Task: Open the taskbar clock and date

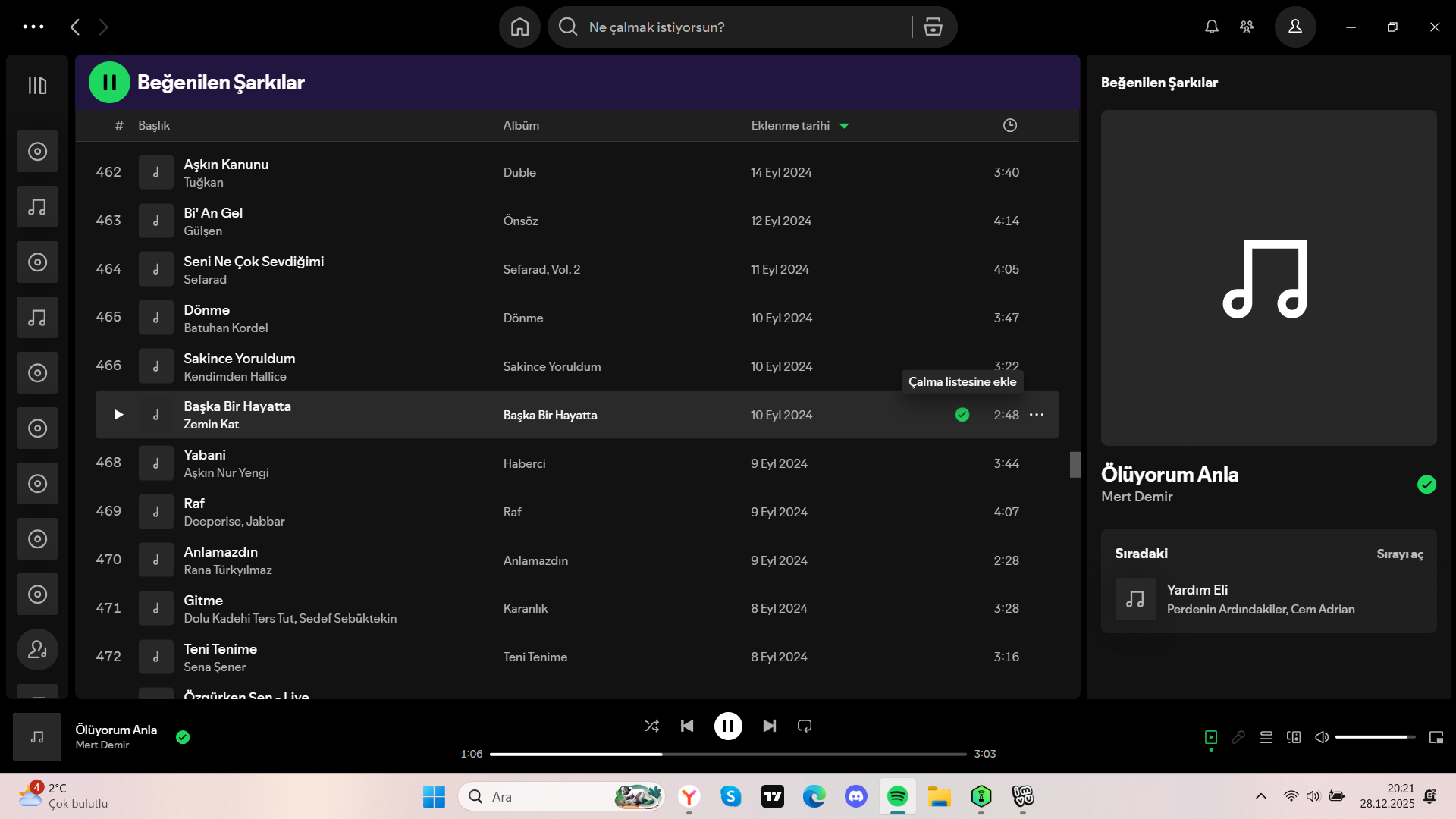Action: pyautogui.click(x=1387, y=796)
